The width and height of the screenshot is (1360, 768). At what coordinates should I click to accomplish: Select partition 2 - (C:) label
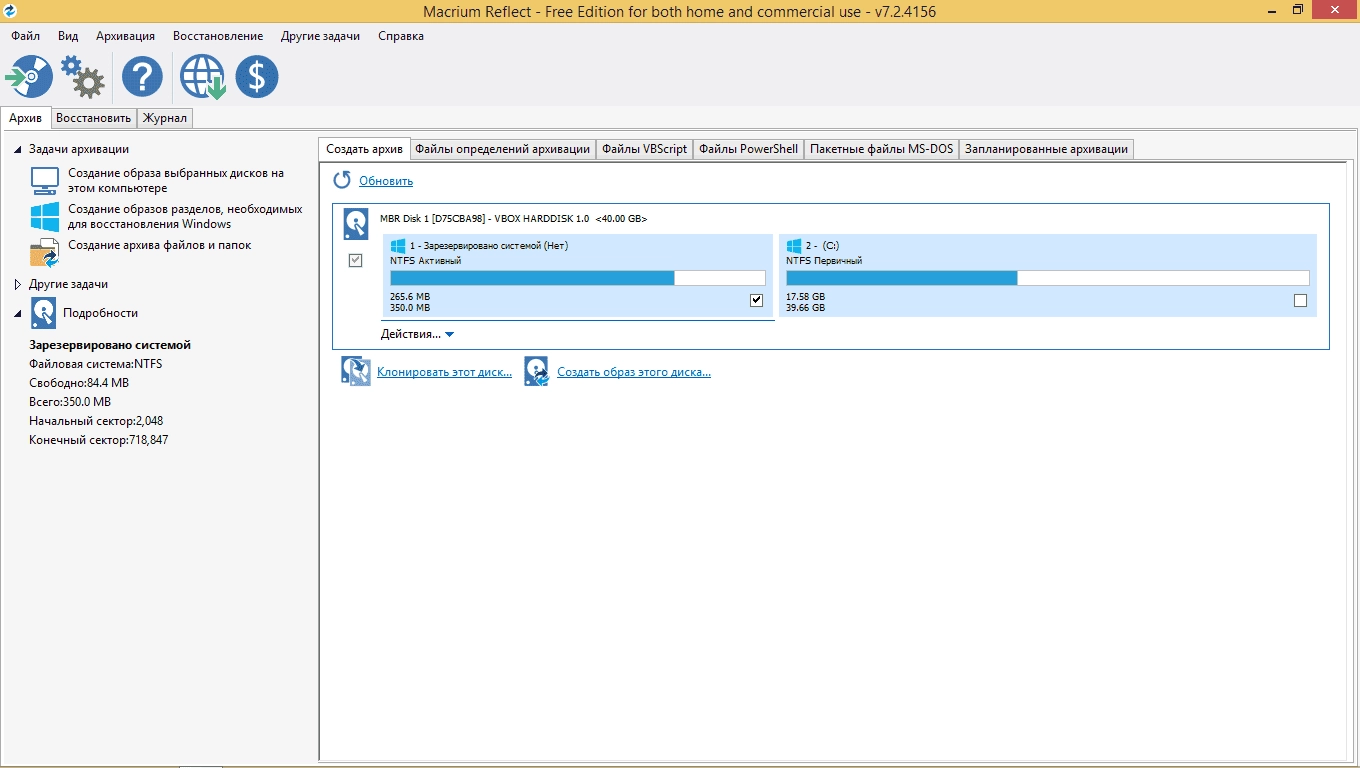pyautogui.click(x=822, y=245)
